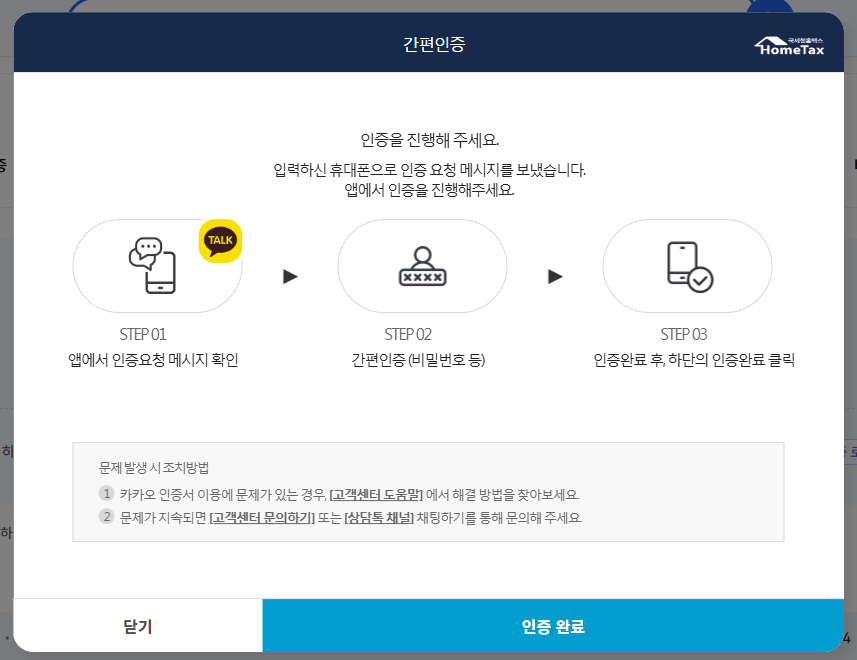857x660 pixels.
Task: Click the 닫기 button
Action: [136, 624]
